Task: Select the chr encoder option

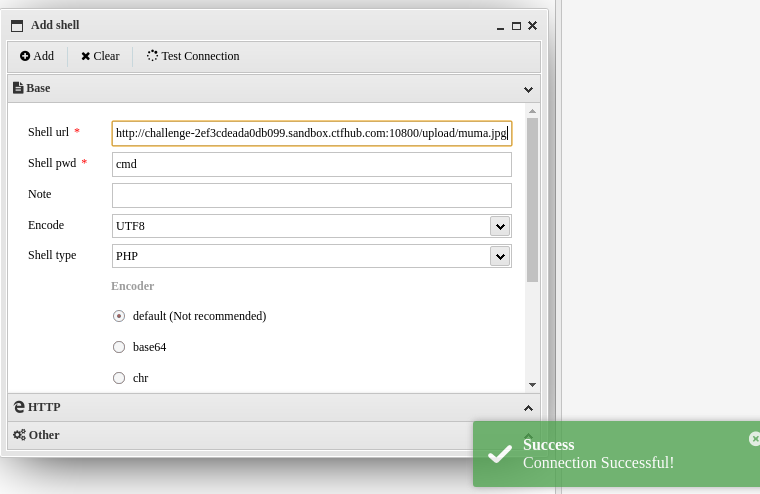Action: [119, 378]
